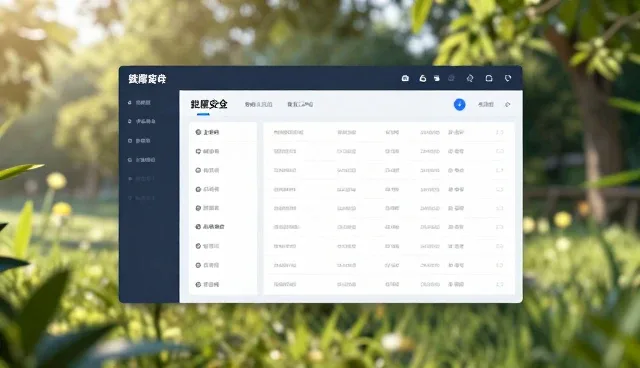The image size is (640, 368).
Task: Click the app title in the top-left header
Action: pos(147,79)
